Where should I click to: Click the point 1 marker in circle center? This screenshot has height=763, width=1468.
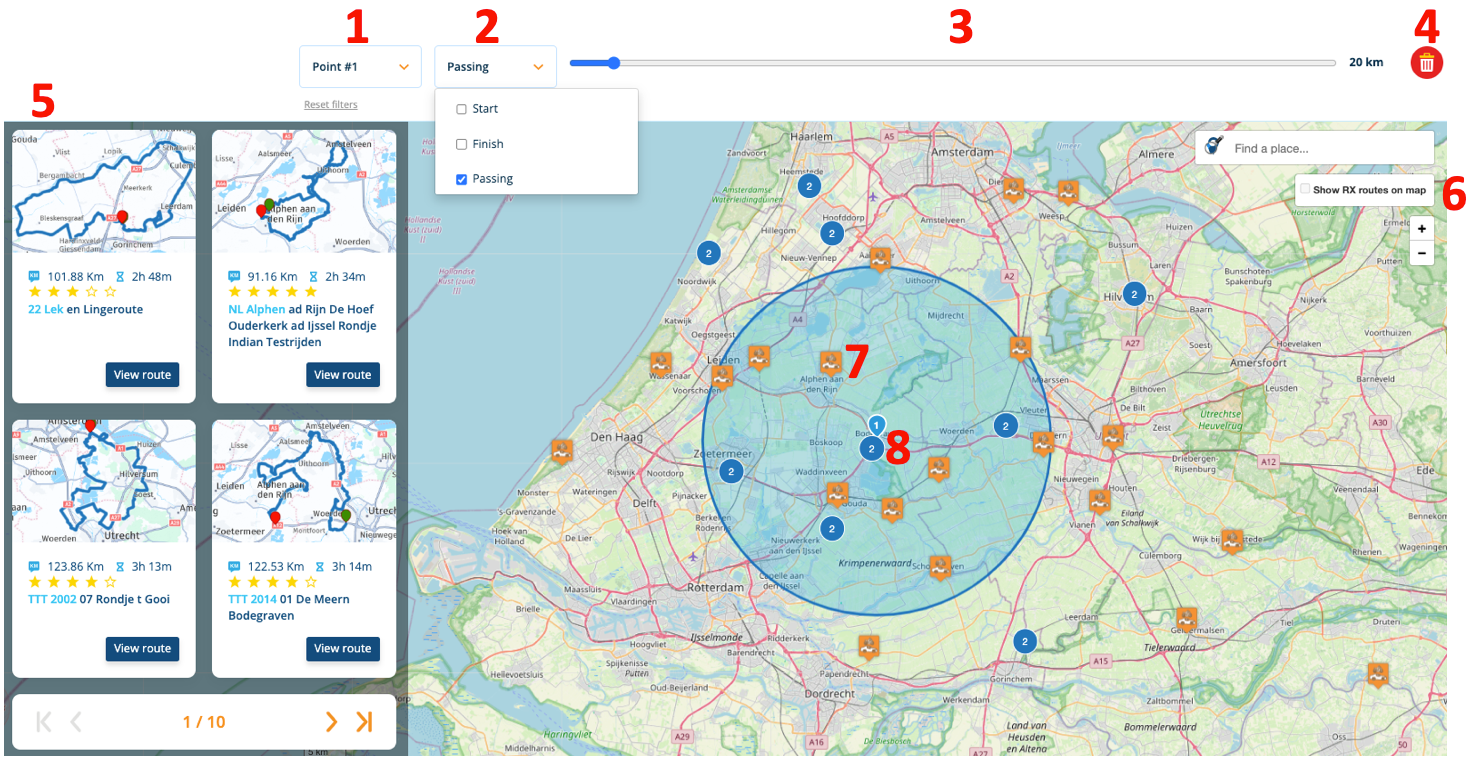click(x=877, y=426)
